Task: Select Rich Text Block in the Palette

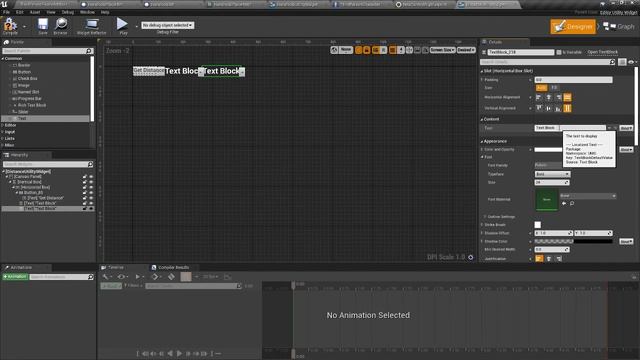Action: [31, 105]
